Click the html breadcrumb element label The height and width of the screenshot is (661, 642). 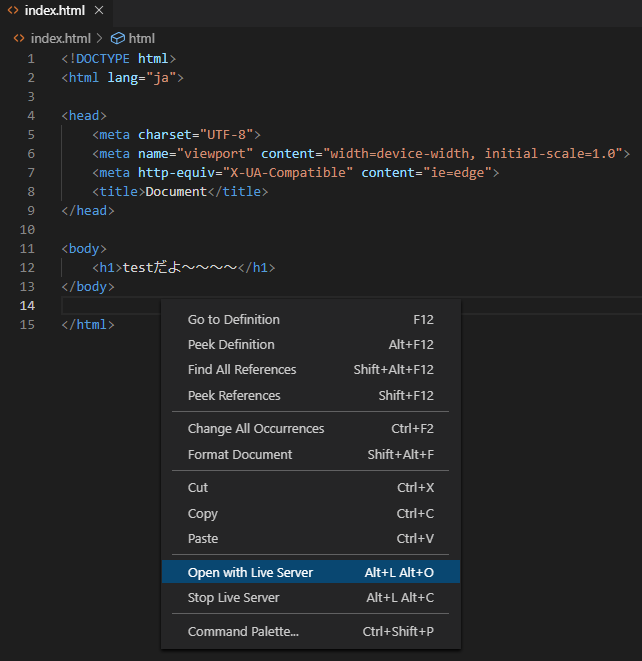point(141,38)
